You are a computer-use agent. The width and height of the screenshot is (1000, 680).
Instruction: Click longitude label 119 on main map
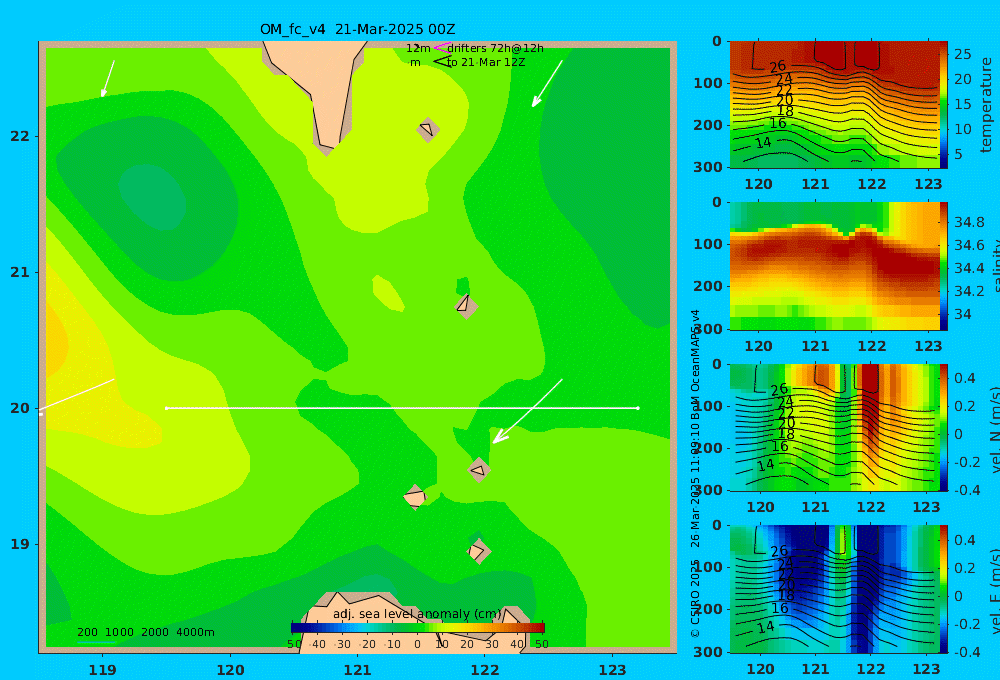tap(103, 670)
